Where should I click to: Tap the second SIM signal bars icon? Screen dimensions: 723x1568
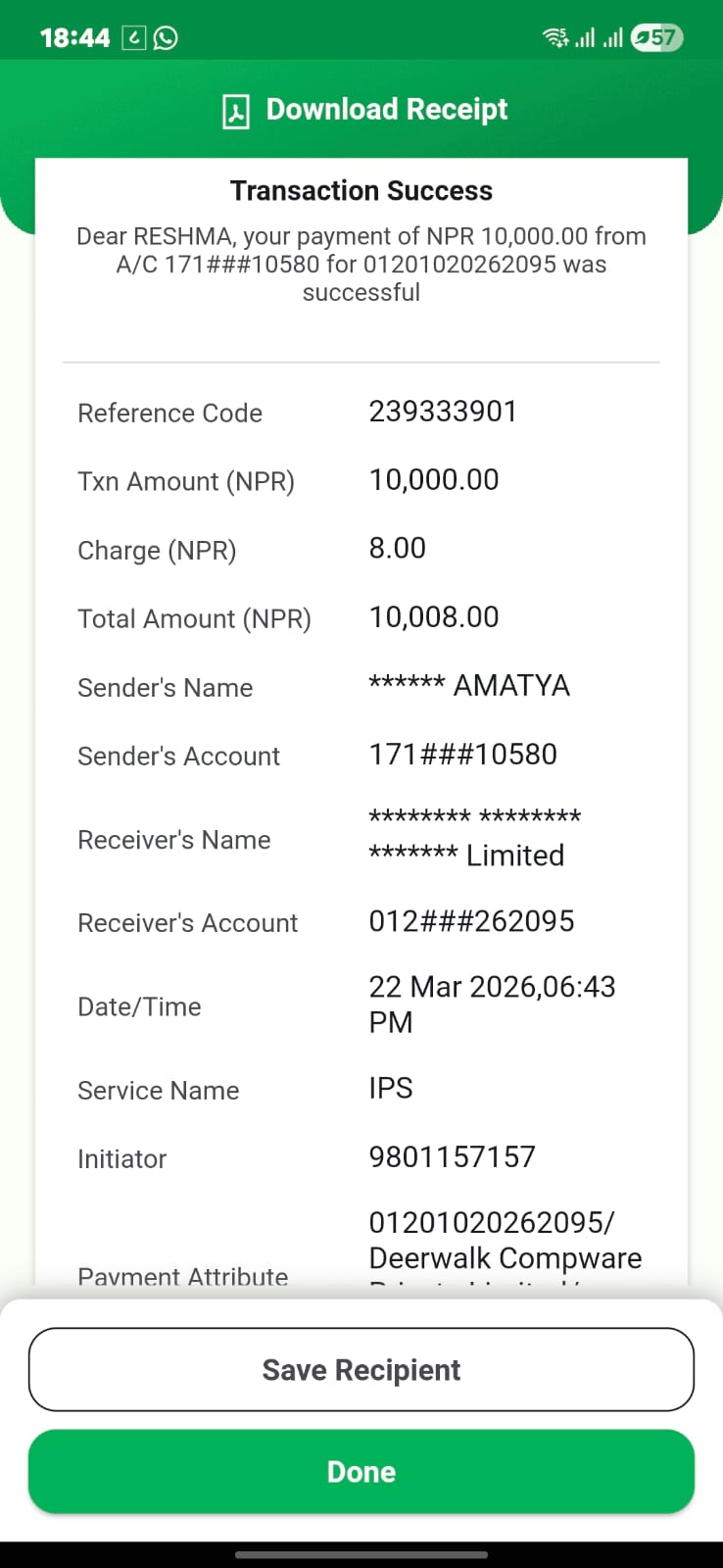[x=613, y=38]
